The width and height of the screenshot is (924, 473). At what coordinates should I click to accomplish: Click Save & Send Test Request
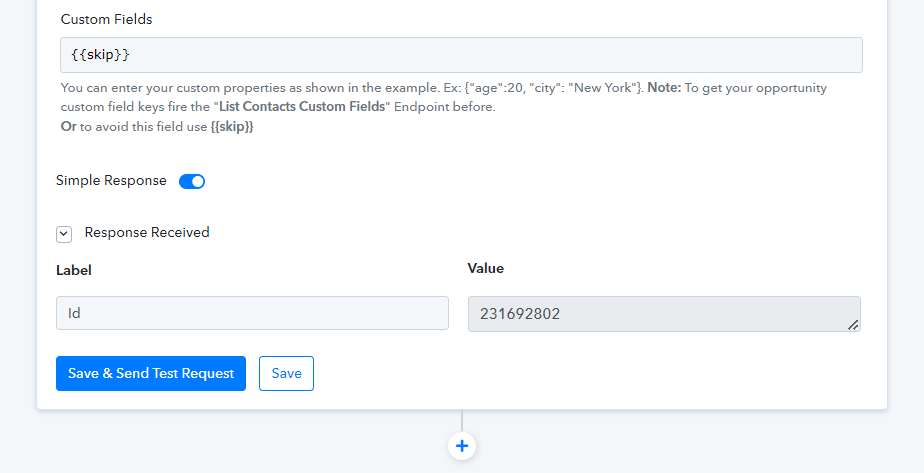[151, 373]
